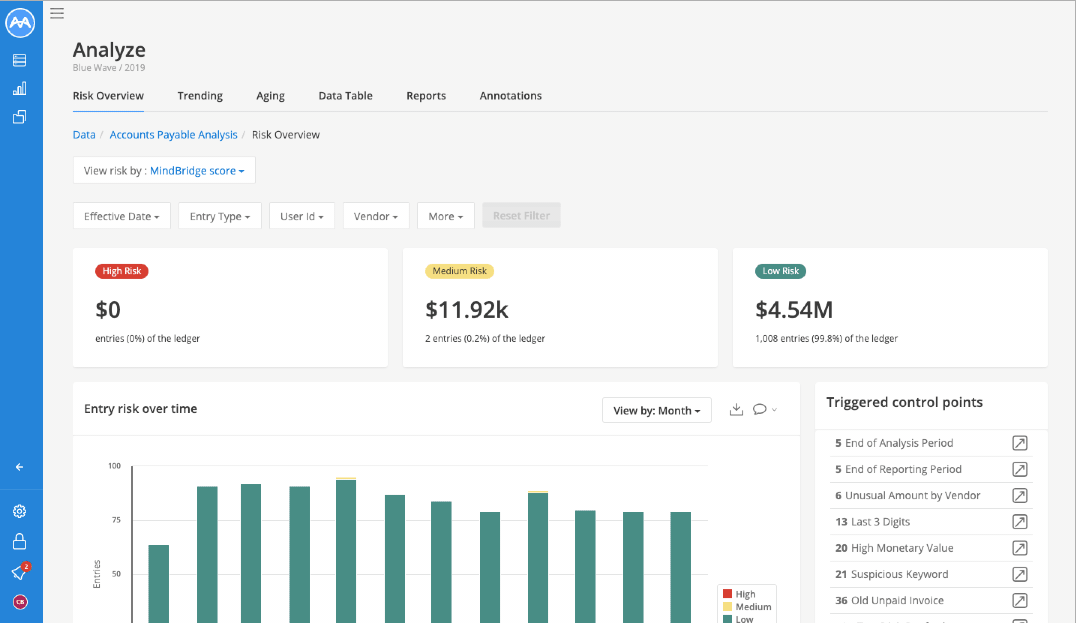Open End of Analysis Period details icon
This screenshot has width=1076, height=623.
coord(1020,443)
